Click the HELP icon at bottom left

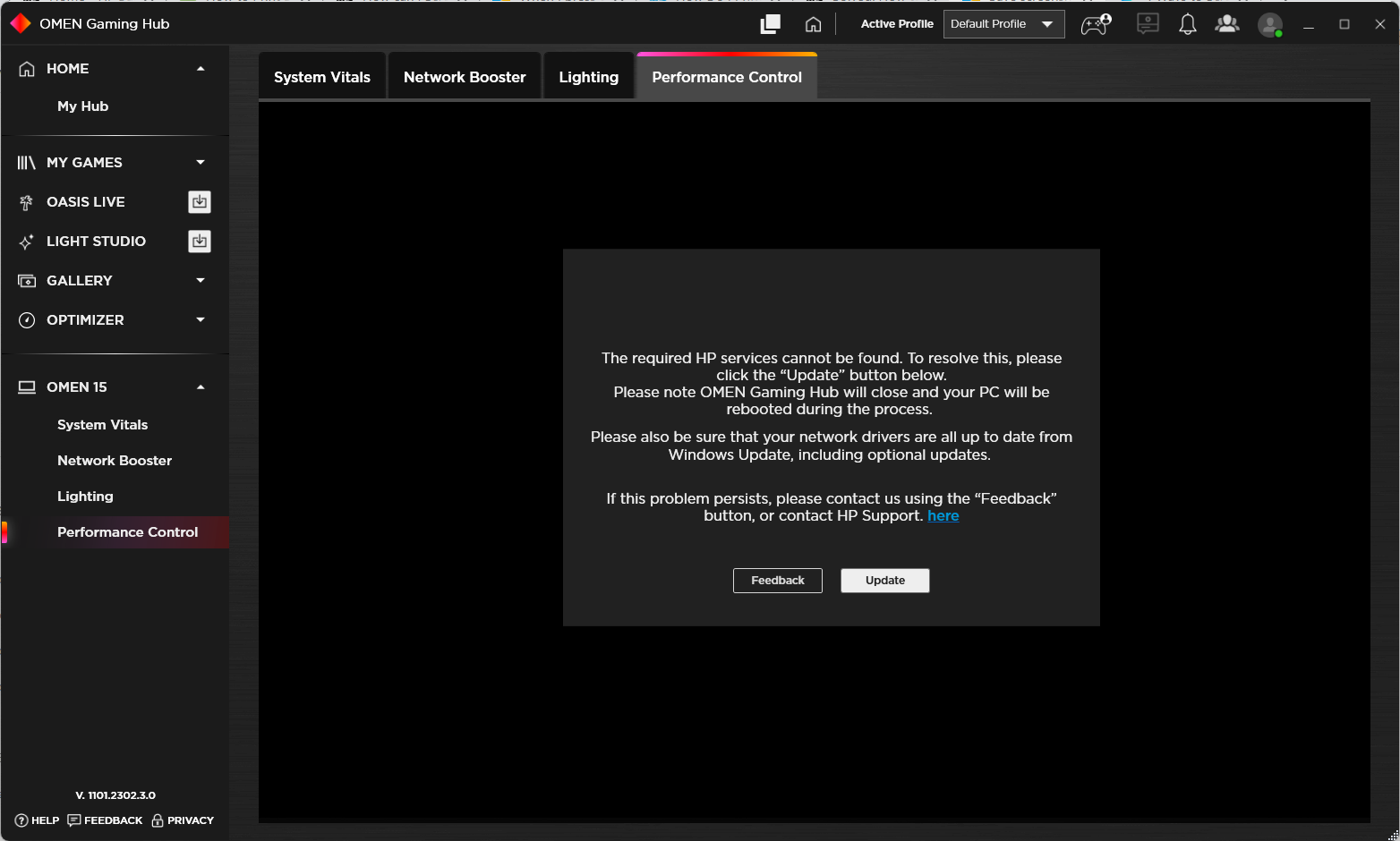click(x=21, y=820)
